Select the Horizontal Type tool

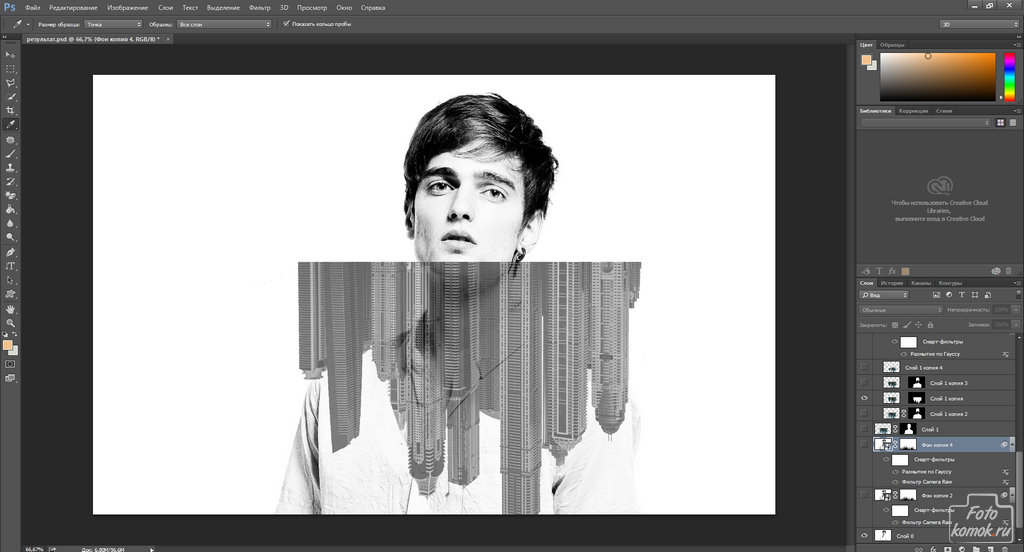tap(11, 266)
